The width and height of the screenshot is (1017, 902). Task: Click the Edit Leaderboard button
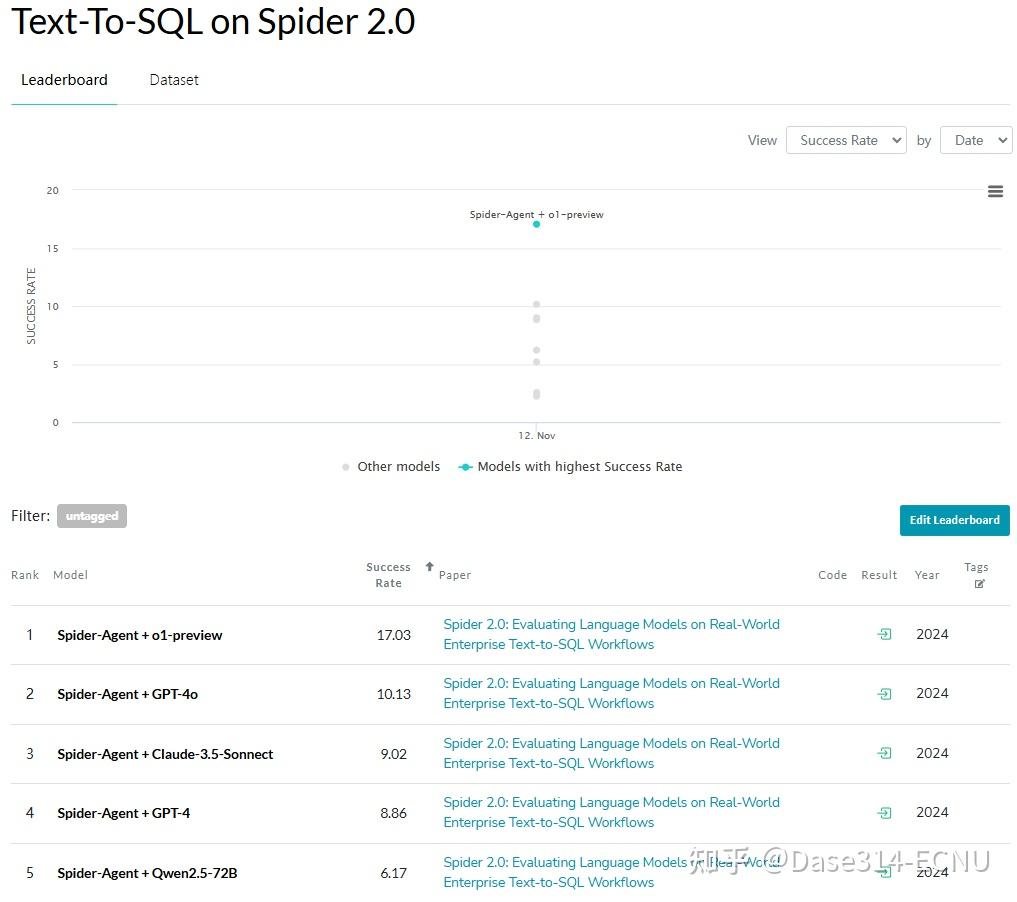(954, 520)
